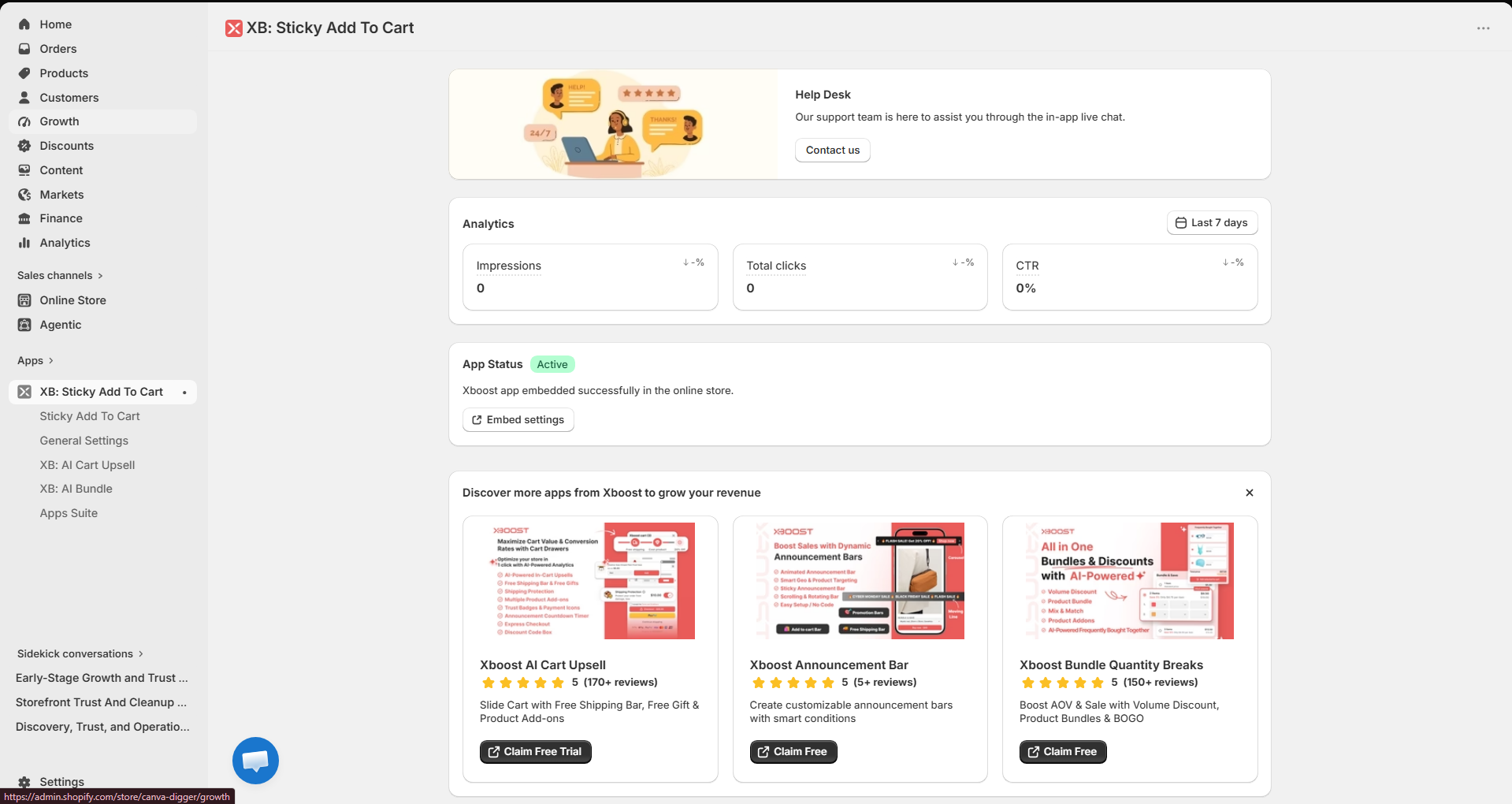Open Sticky Add To Cart submenu item

(x=90, y=416)
